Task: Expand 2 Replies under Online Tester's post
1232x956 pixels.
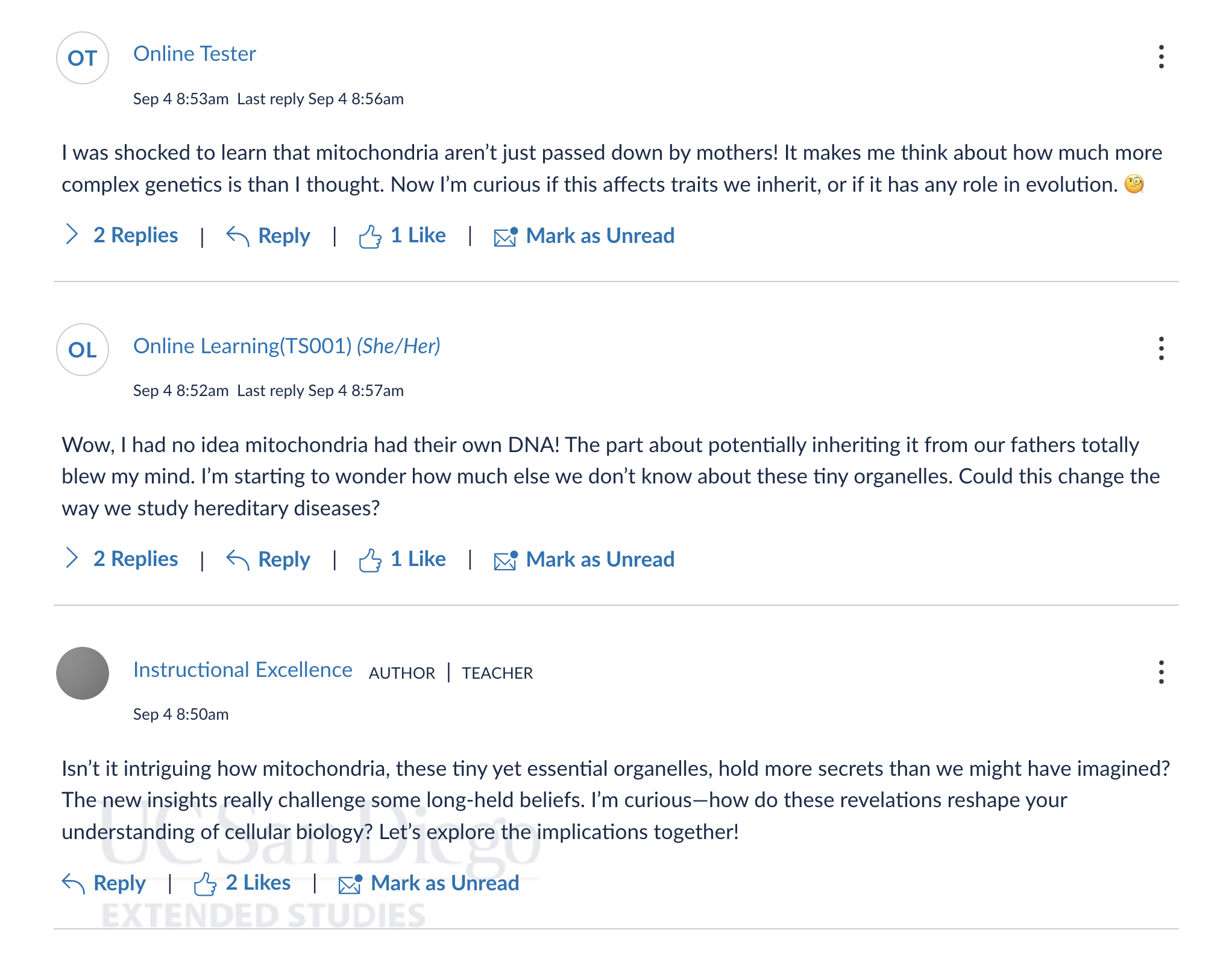Action: [x=121, y=235]
